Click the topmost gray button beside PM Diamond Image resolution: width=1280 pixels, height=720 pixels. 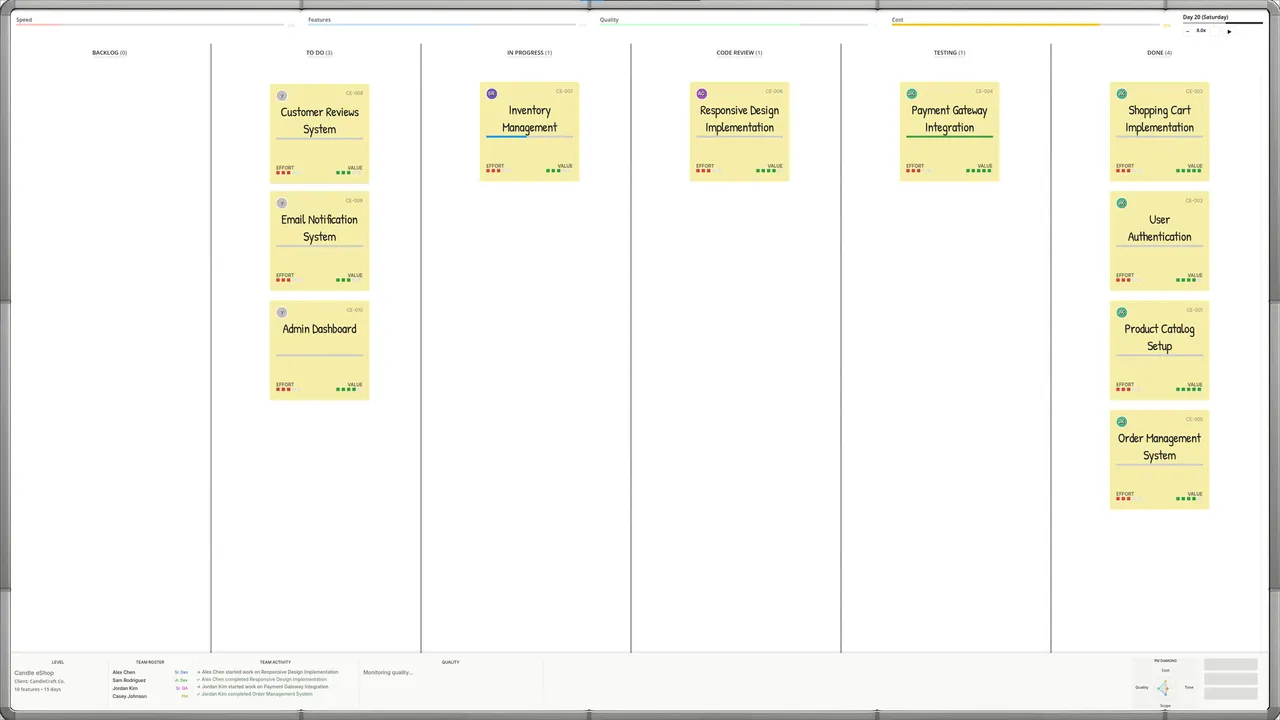coord(1230,664)
